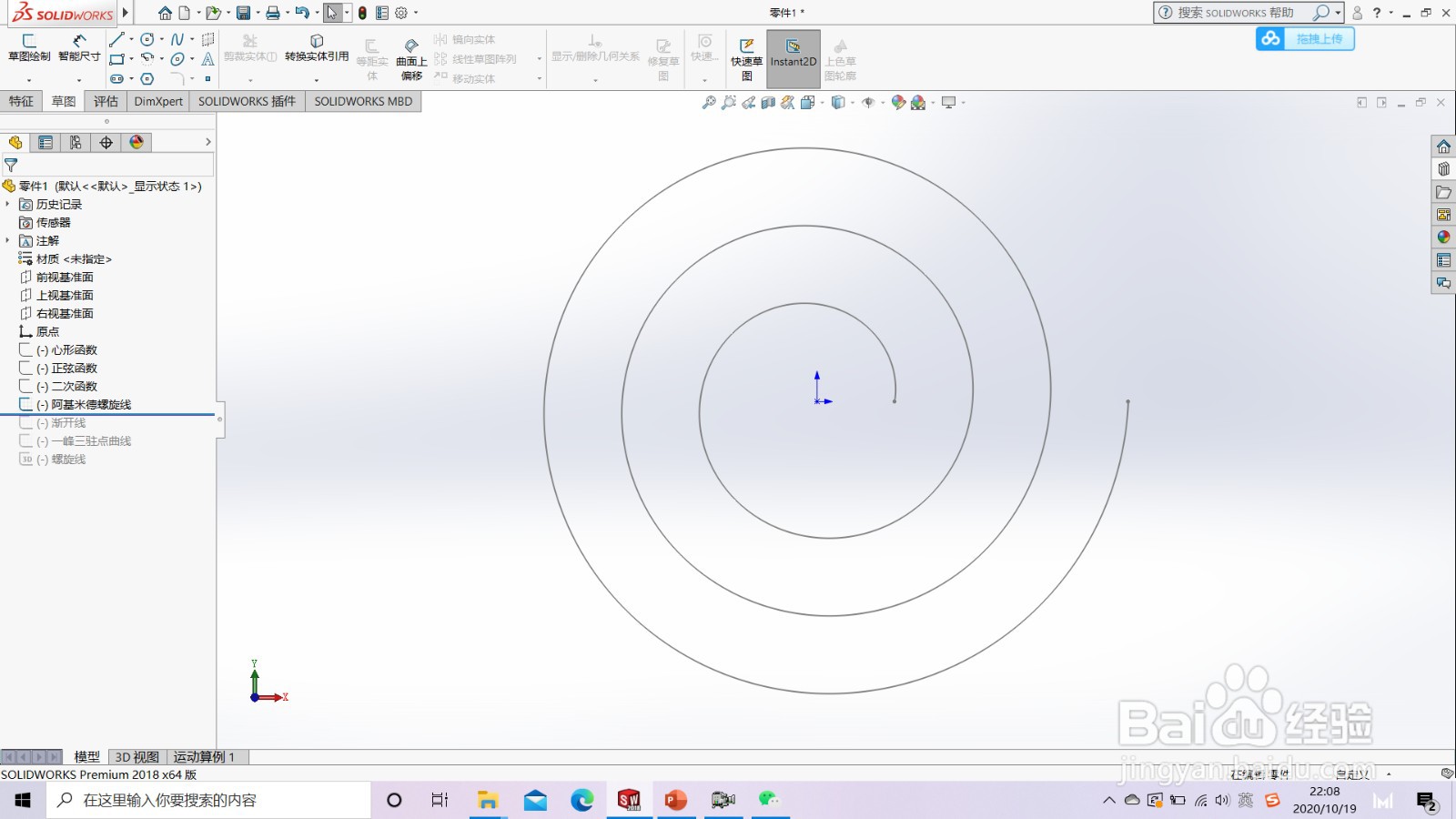Switch to the DimXpert tab

(x=158, y=101)
